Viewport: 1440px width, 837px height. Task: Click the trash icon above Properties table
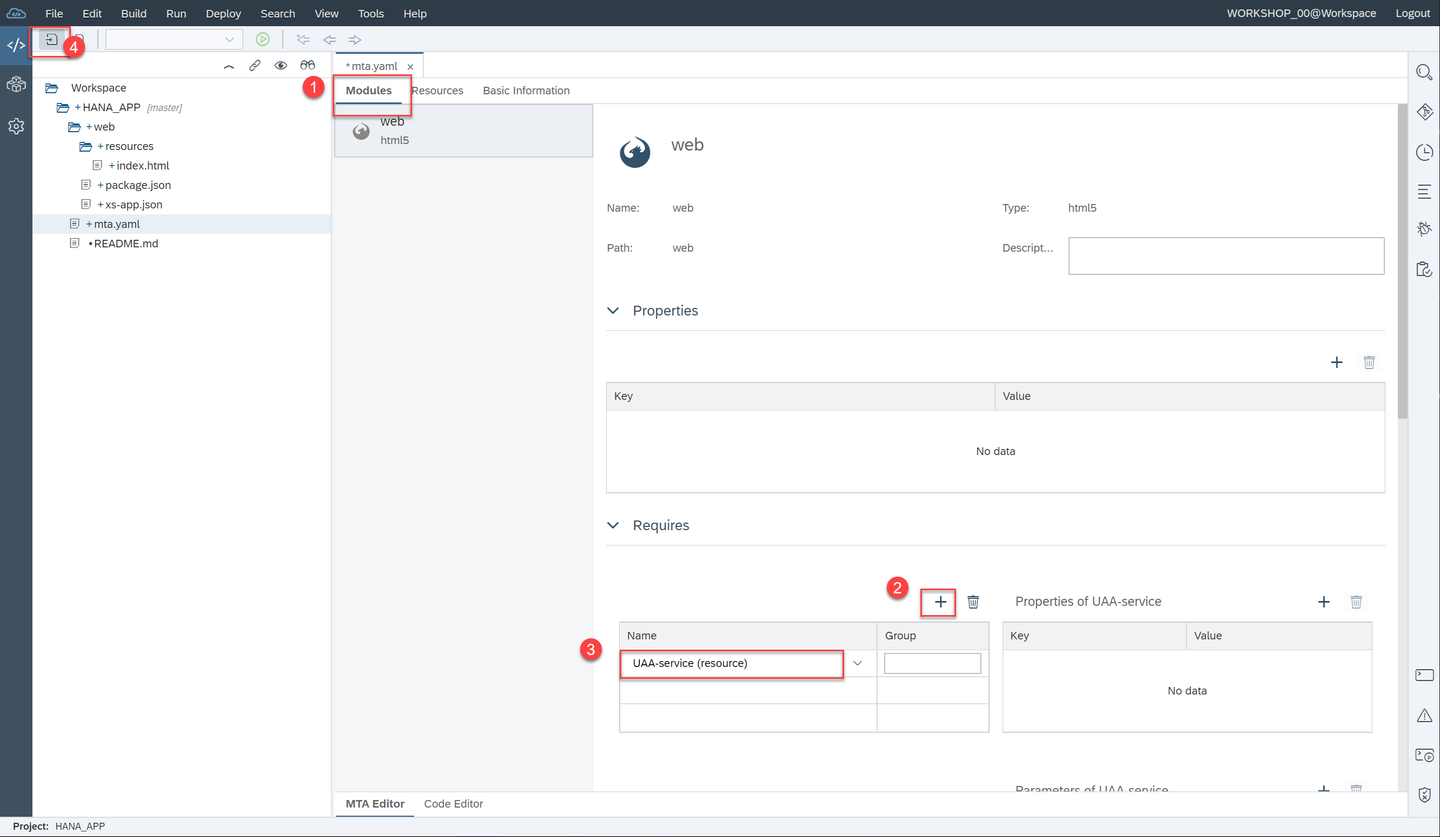(1370, 362)
